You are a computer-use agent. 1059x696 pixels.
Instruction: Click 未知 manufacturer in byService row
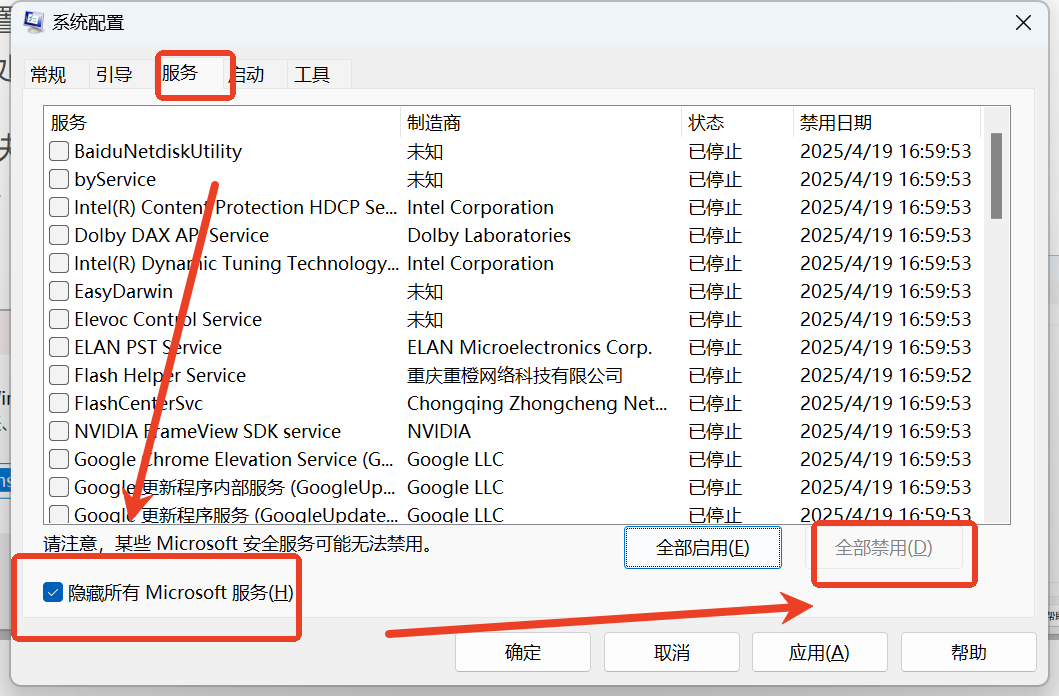425,179
